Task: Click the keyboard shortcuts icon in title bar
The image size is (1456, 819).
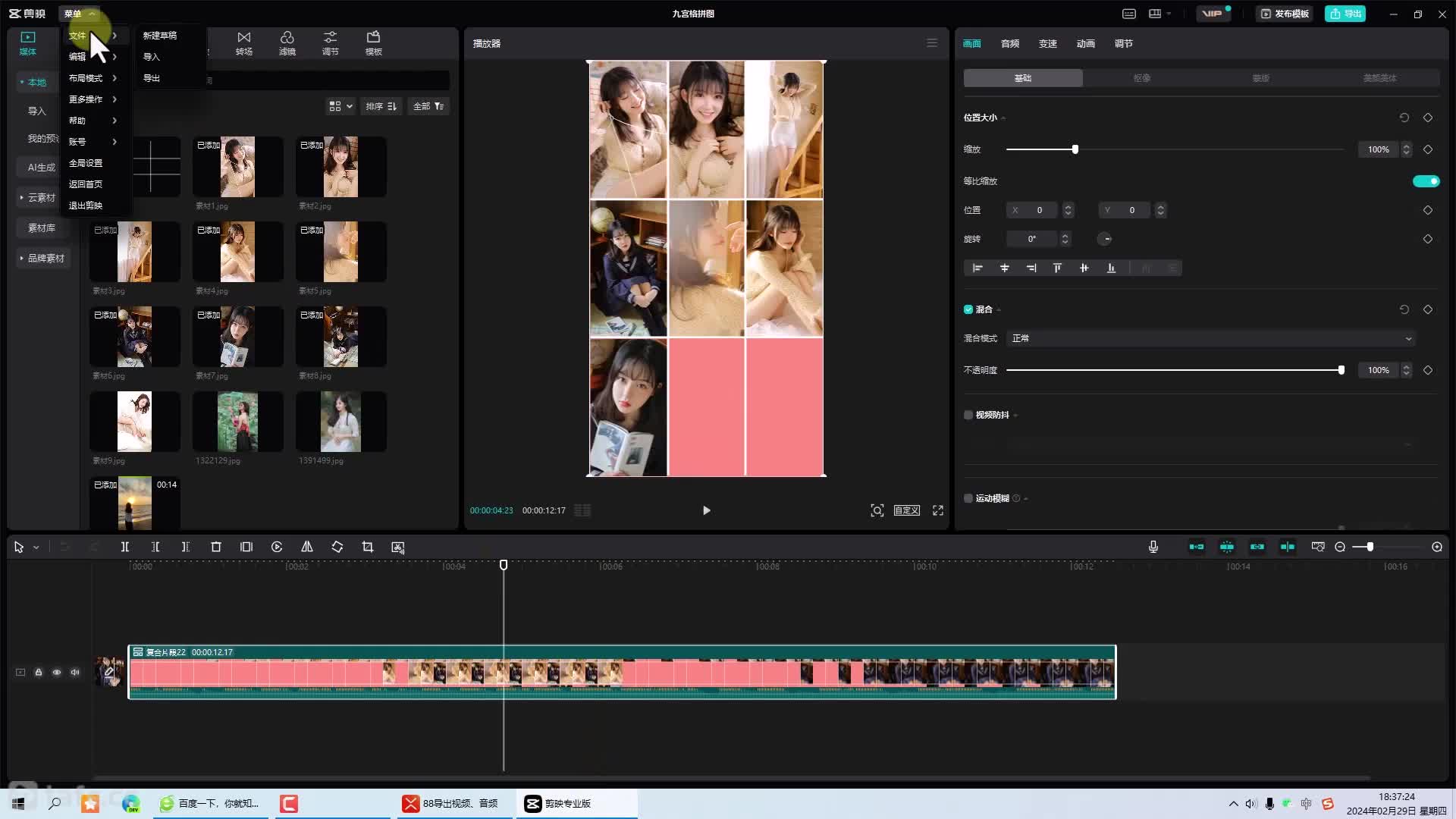Action: tap(1129, 14)
